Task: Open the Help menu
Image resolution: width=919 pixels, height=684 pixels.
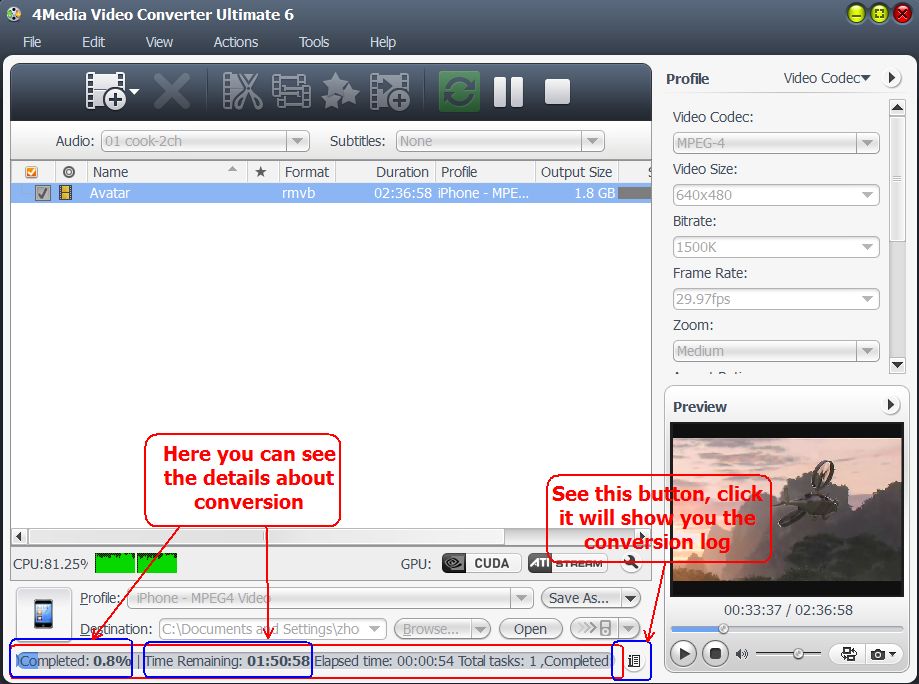Action: tap(383, 42)
